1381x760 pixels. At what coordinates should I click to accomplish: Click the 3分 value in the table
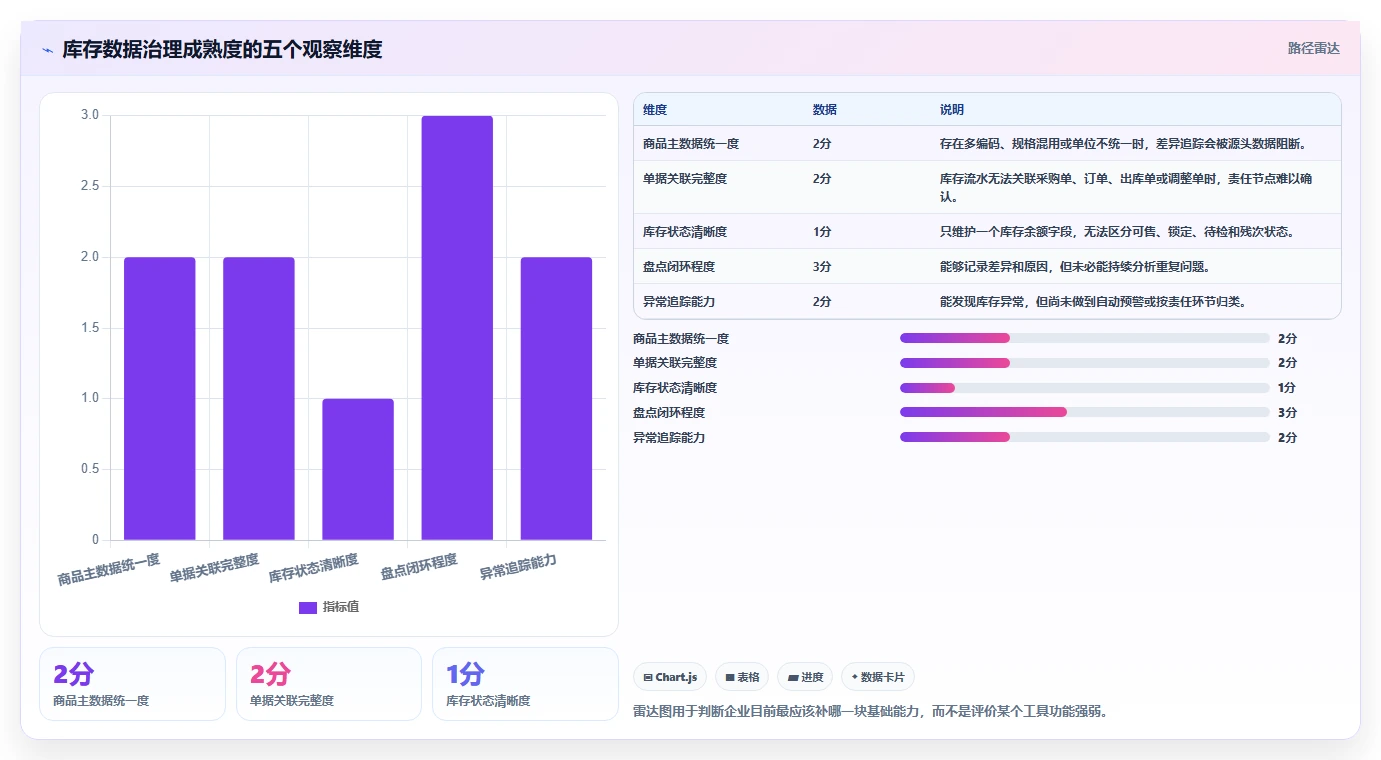(x=822, y=267)
